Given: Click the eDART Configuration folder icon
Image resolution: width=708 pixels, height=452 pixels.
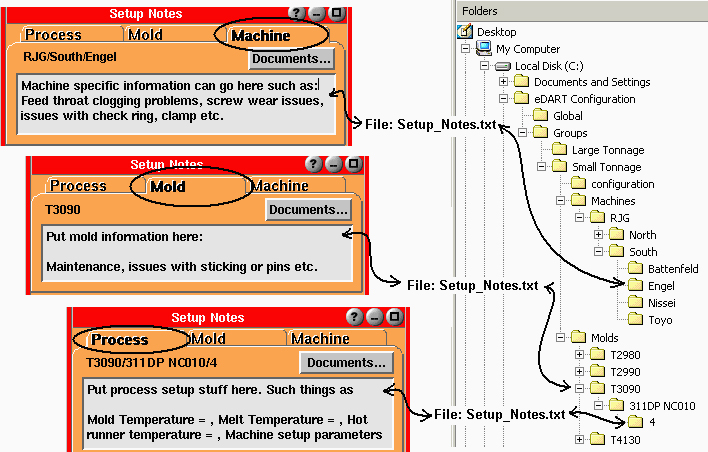Looking at the screenshot, I should click(x=522, y=98).
